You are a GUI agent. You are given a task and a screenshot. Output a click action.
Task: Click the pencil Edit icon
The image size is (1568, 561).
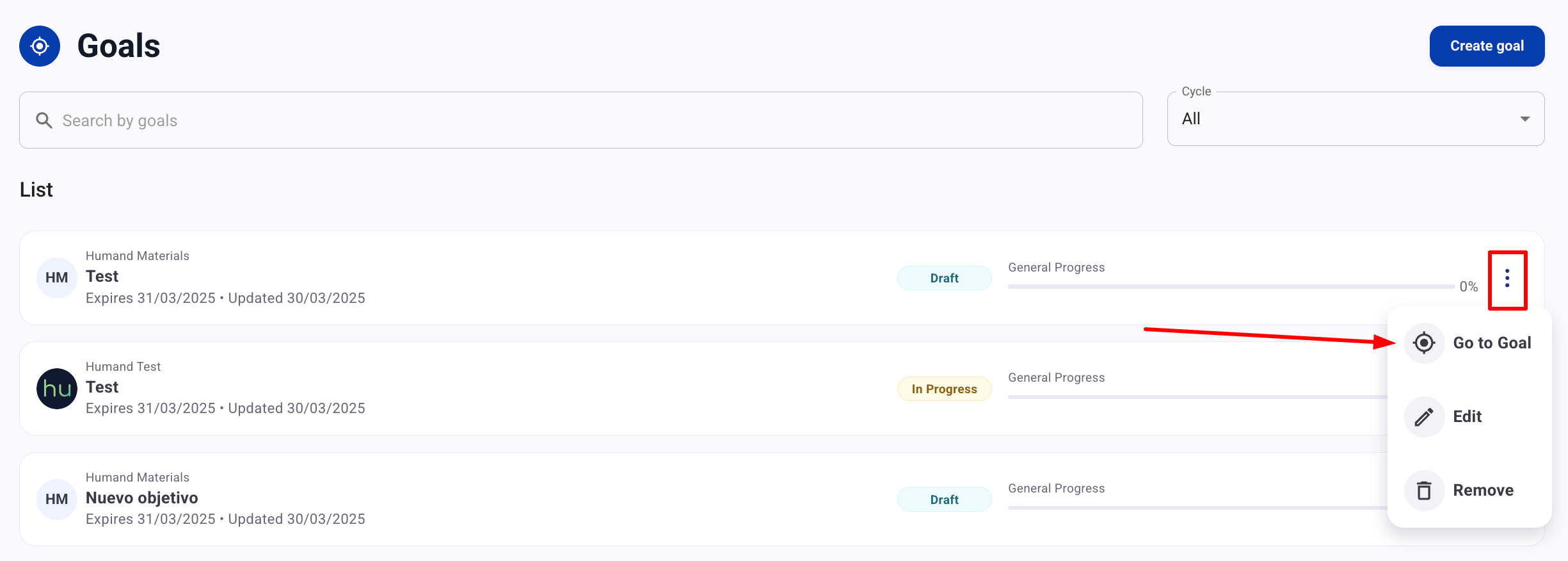pos(1424,417)
